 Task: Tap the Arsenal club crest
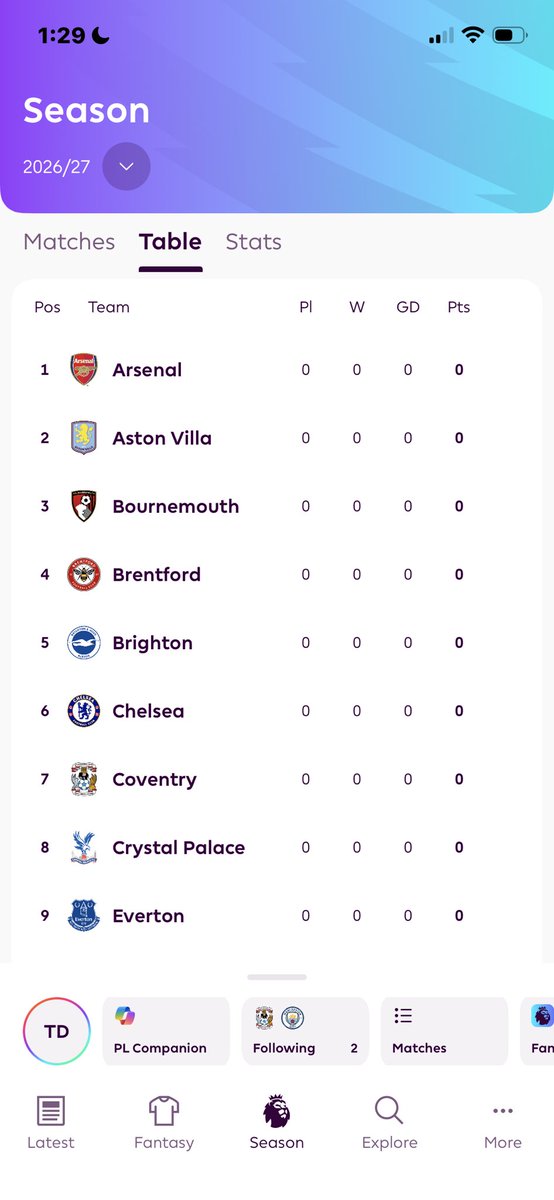click(x=84, y=370)
